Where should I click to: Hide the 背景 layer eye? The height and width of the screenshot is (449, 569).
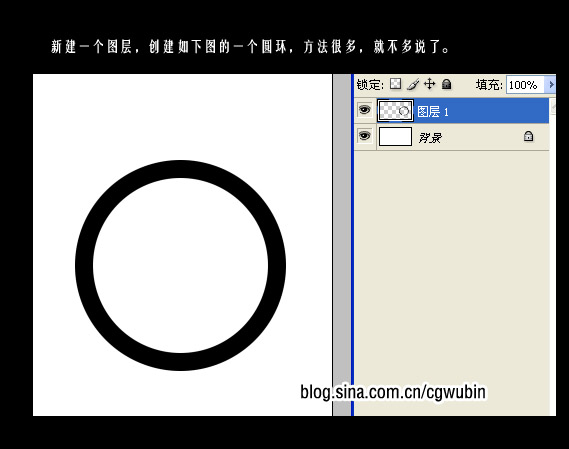(365, 136)
